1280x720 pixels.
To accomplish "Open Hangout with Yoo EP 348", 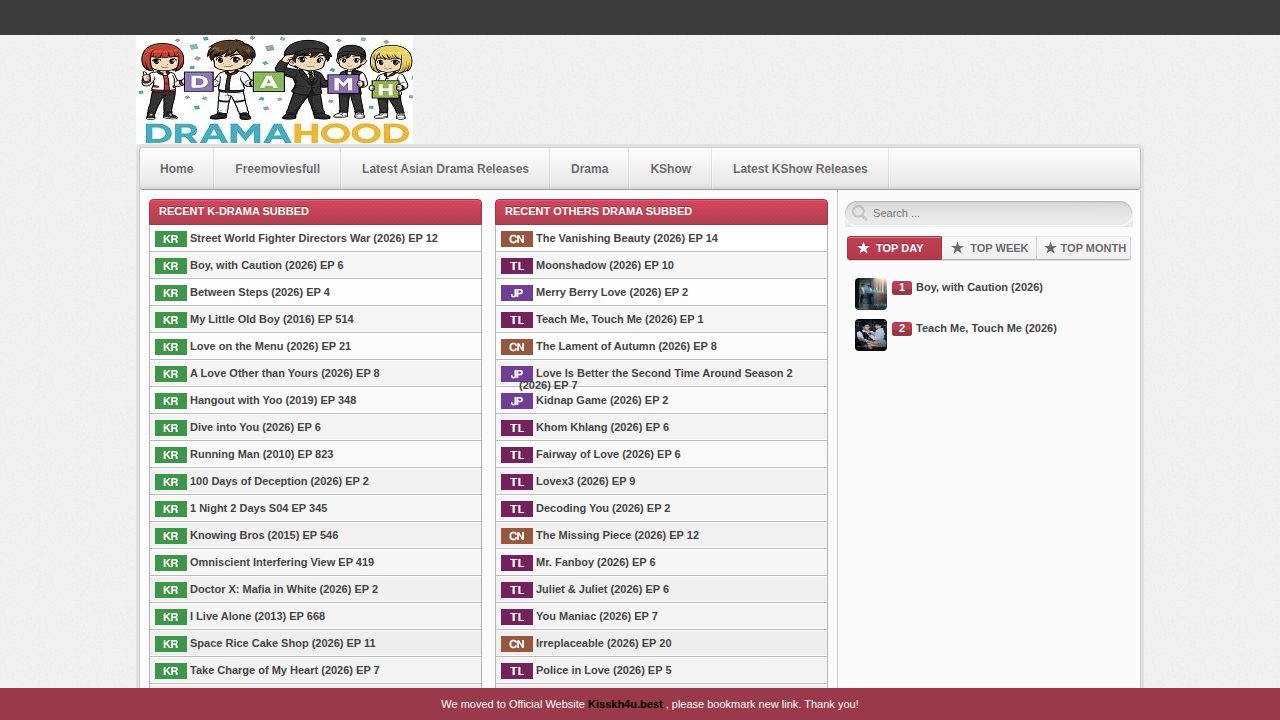I will (x=273, y=400).
